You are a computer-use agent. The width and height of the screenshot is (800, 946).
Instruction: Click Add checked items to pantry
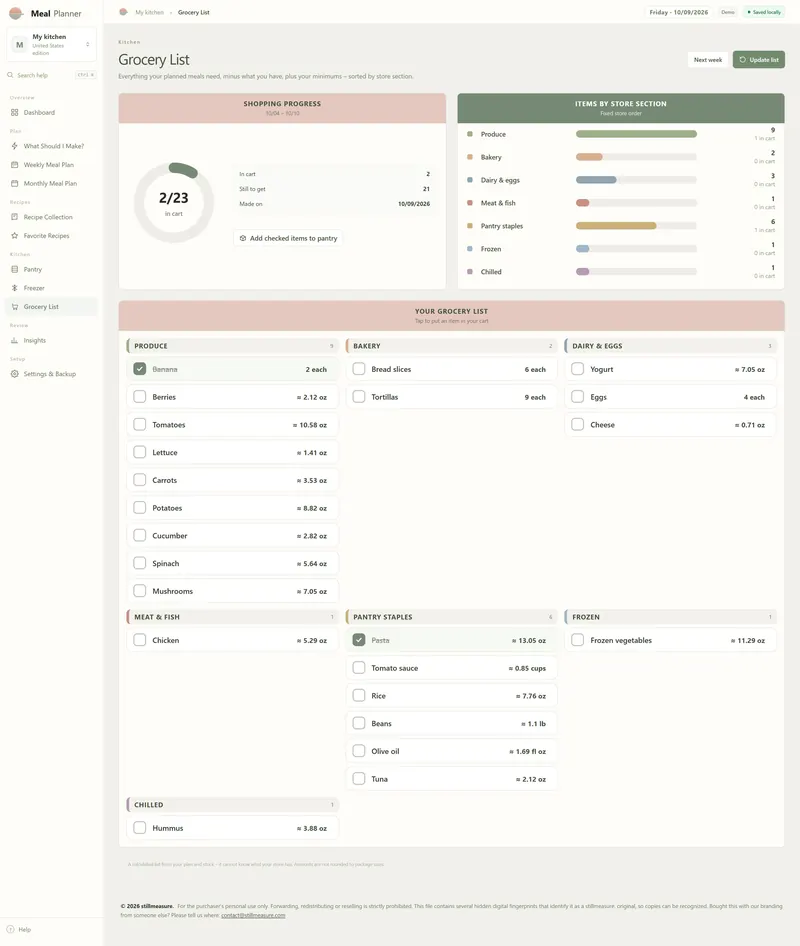click(288, 238)
